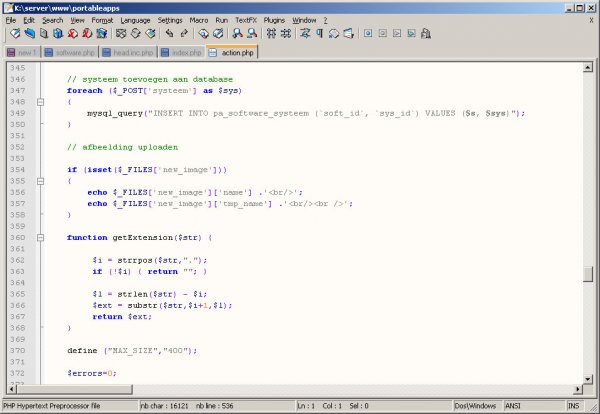Click the Close file toolbar icon

74,34
